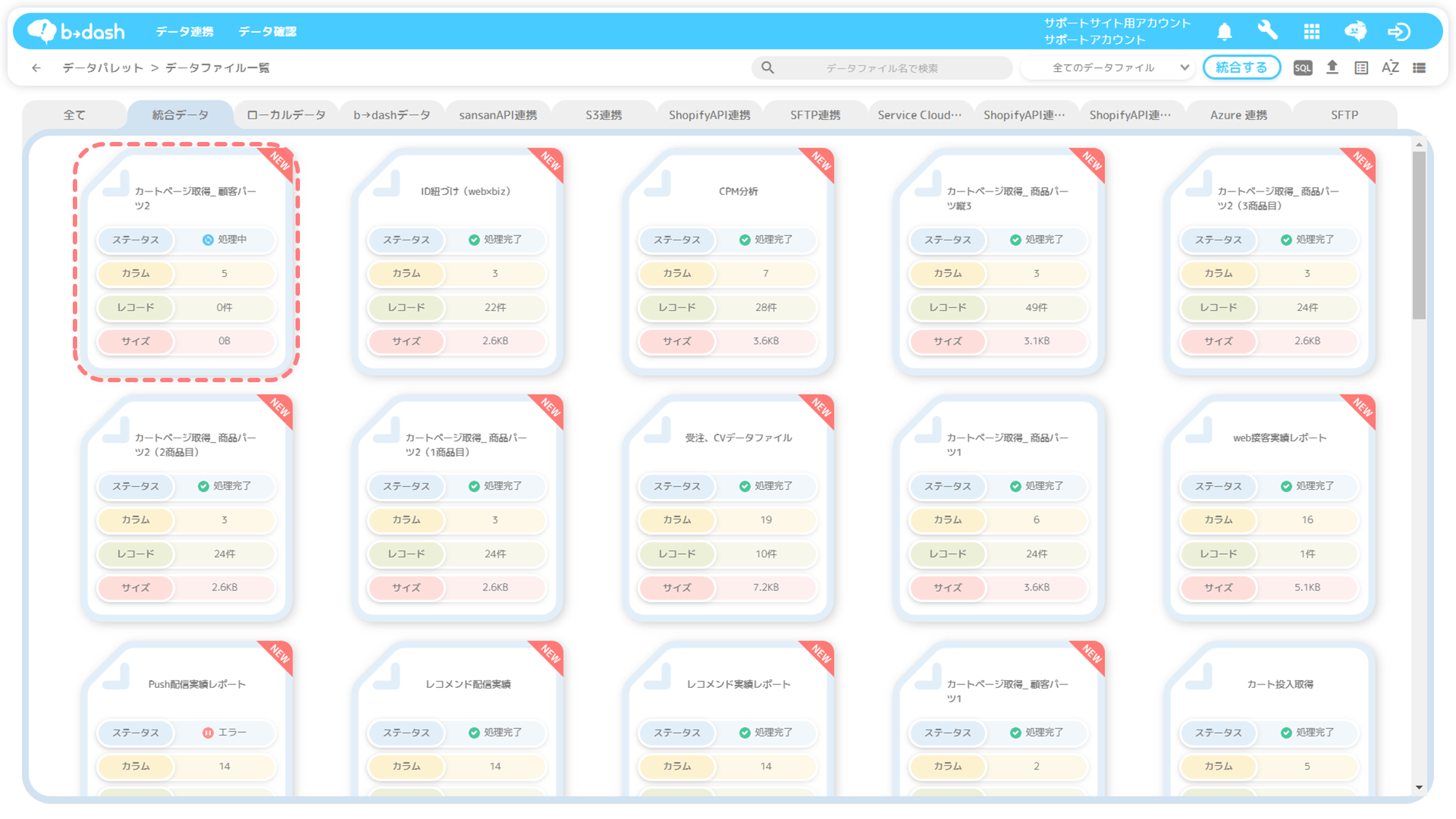Switch to list view icon
The image size is (1456, 819).
[x=1420, y=68]
